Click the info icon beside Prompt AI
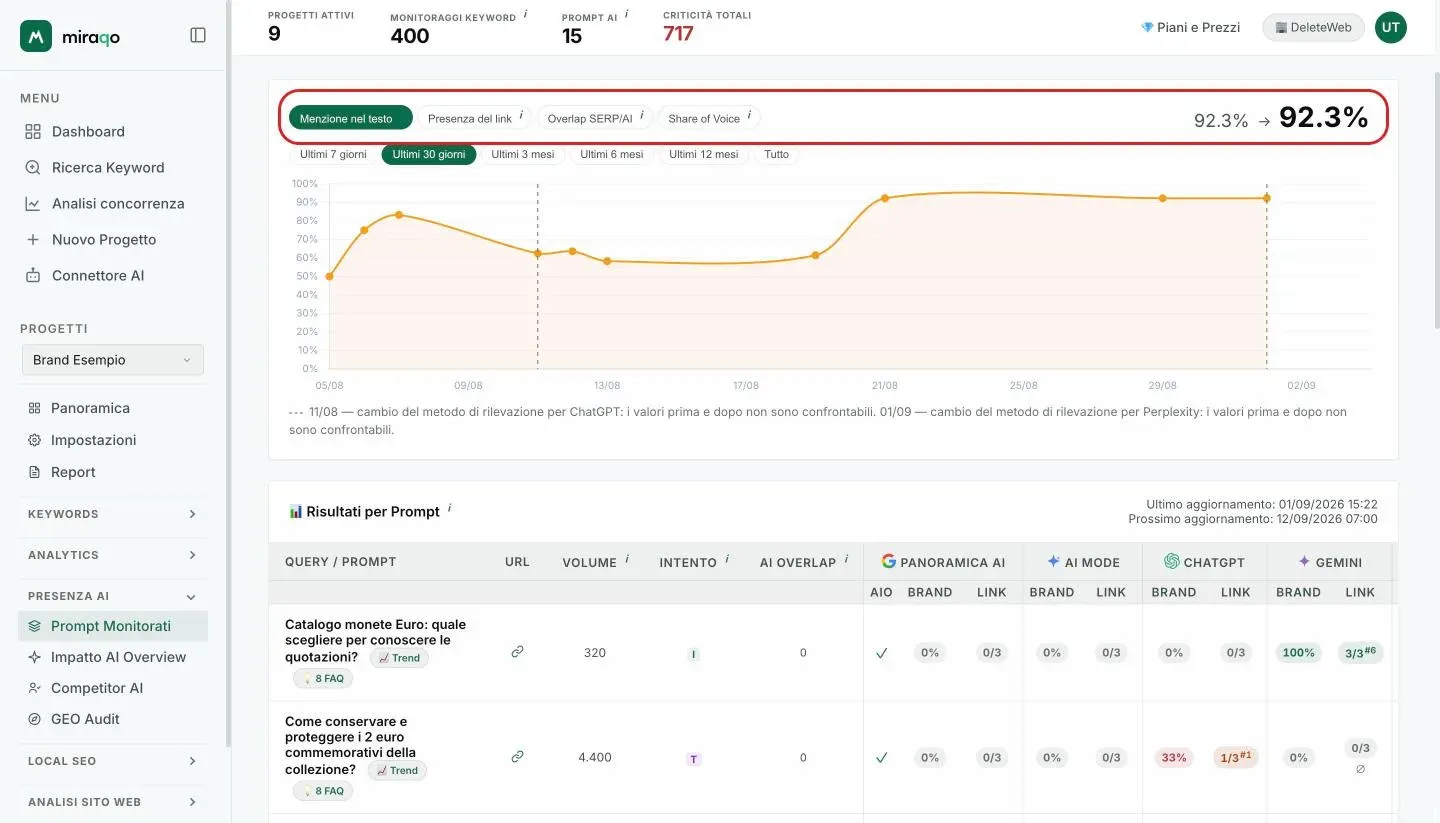This screenshot has width=1440, height=823. point(627,15)
